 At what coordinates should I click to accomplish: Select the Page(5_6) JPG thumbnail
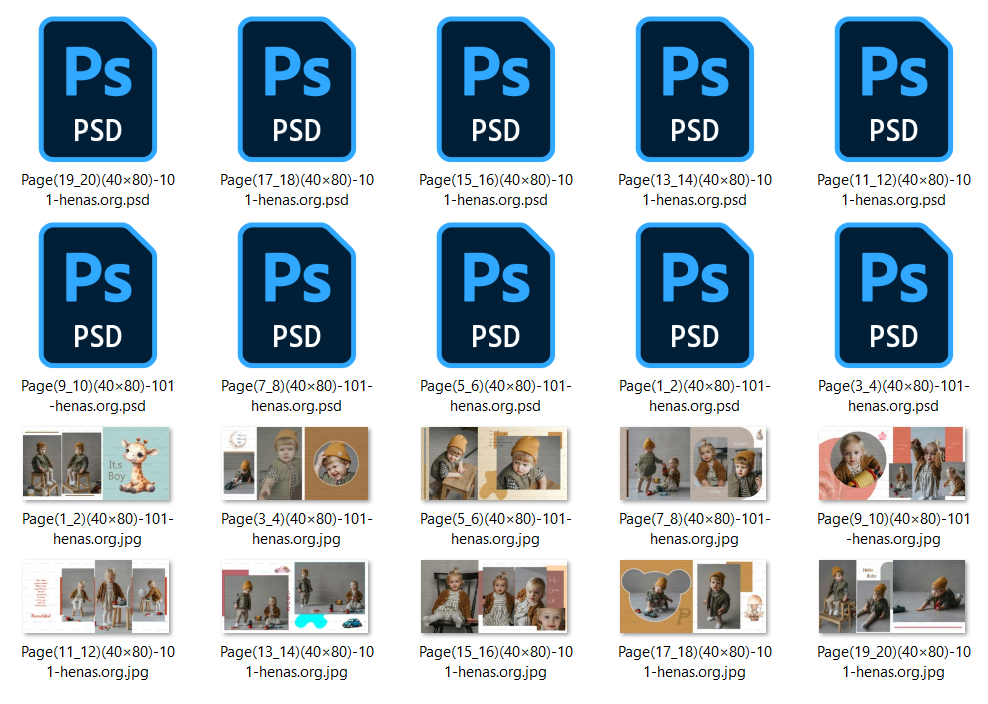[494, 463]
